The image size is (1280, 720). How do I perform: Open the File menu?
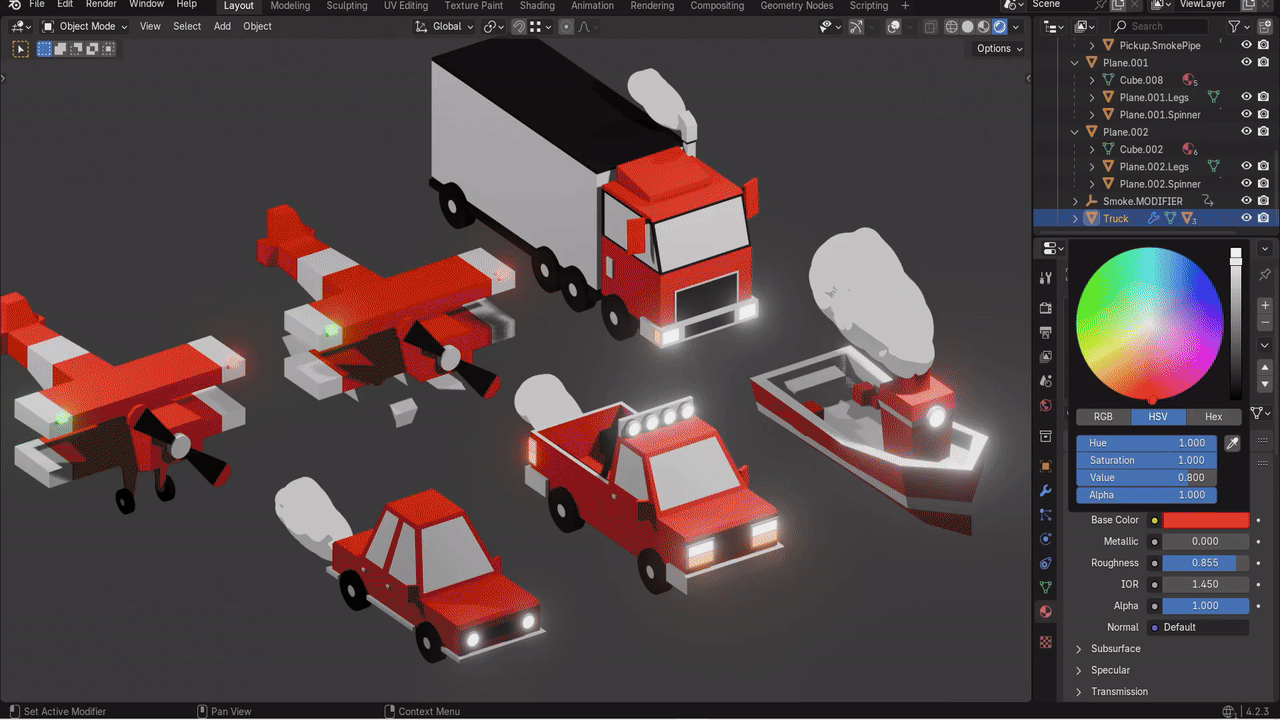(x=37, y=5)
